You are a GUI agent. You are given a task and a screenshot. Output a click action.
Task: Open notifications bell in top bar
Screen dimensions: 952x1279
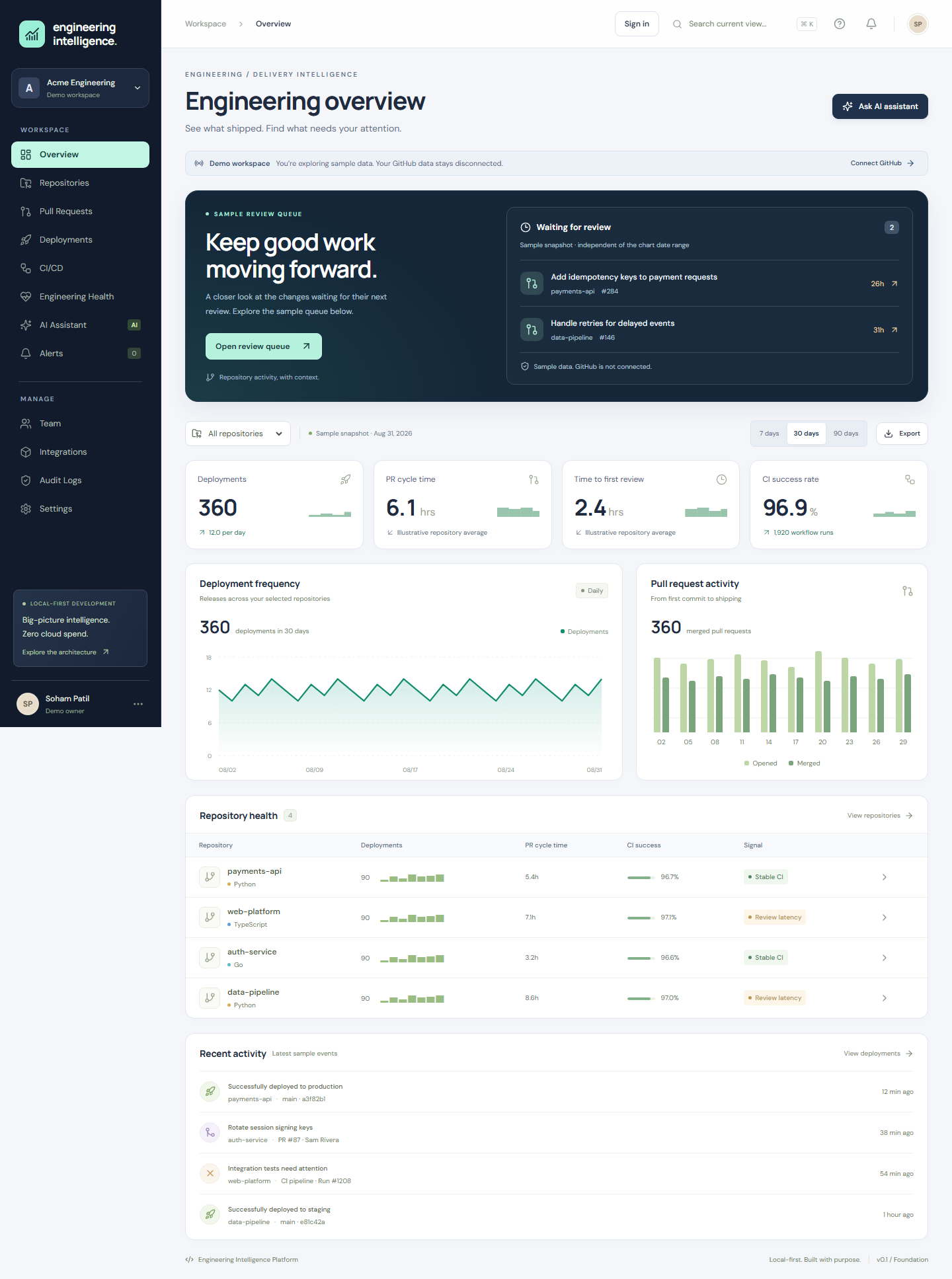871,24
